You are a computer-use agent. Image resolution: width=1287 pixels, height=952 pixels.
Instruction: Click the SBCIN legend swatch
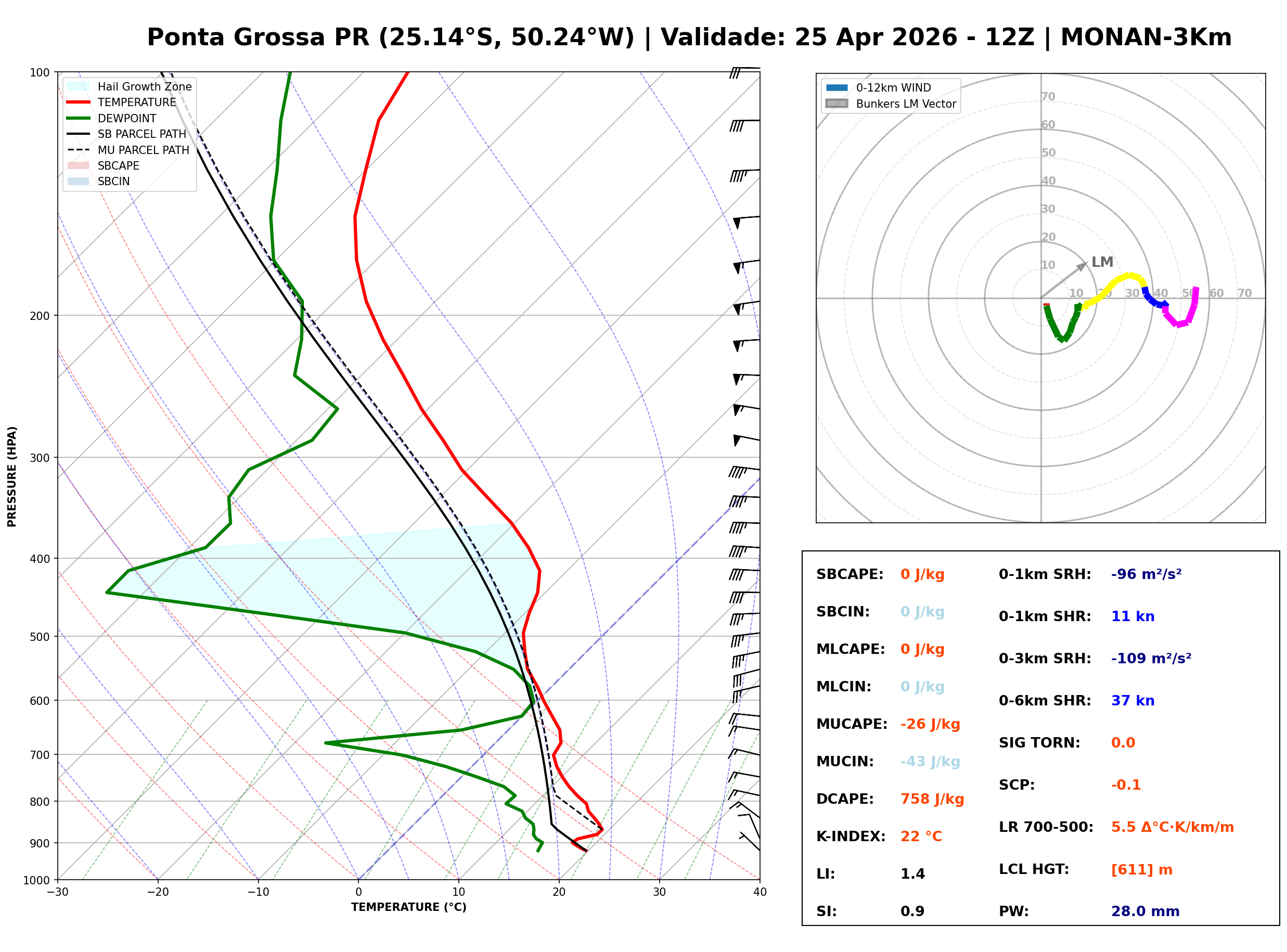79,181
